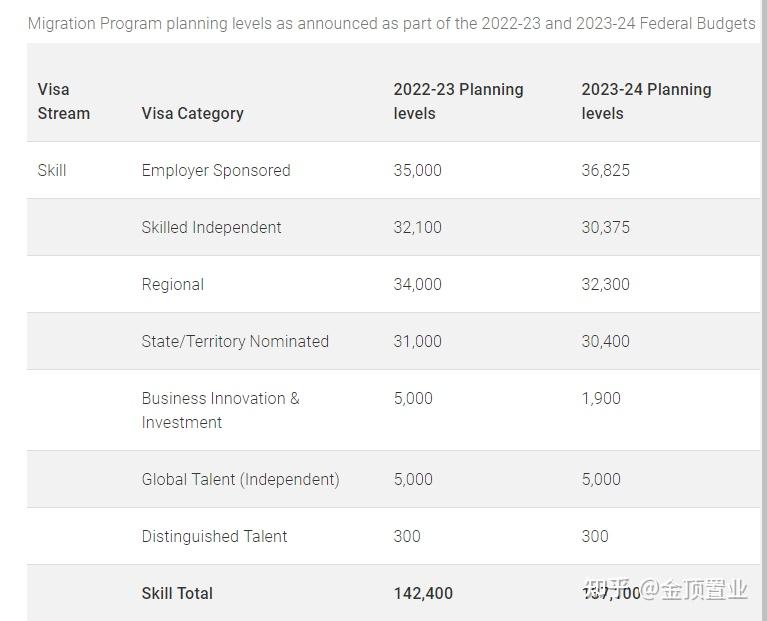Select the 32,100 Skilled Independent value

(417, 227)
